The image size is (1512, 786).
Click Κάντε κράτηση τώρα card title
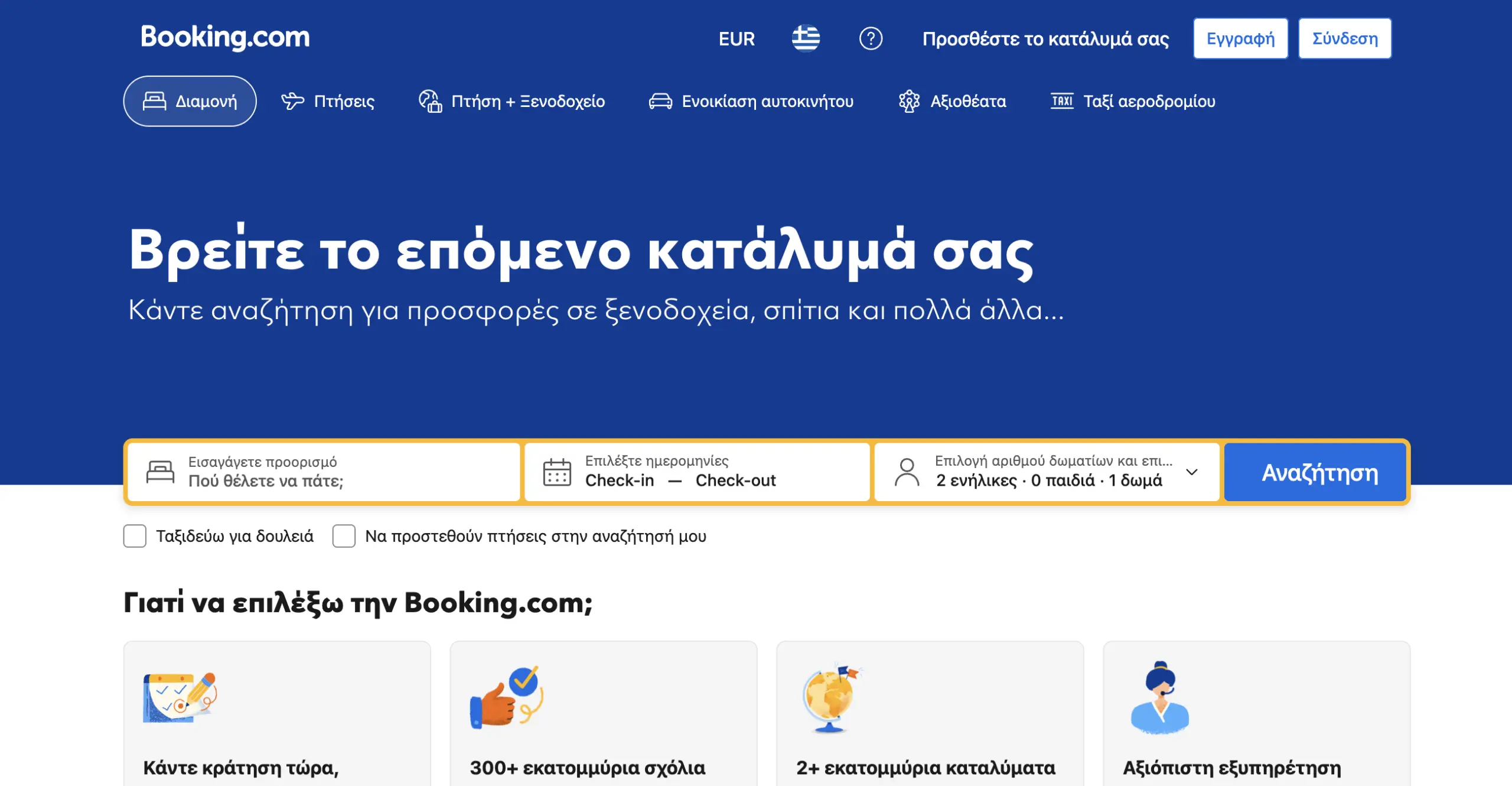[x=241, y=768]
